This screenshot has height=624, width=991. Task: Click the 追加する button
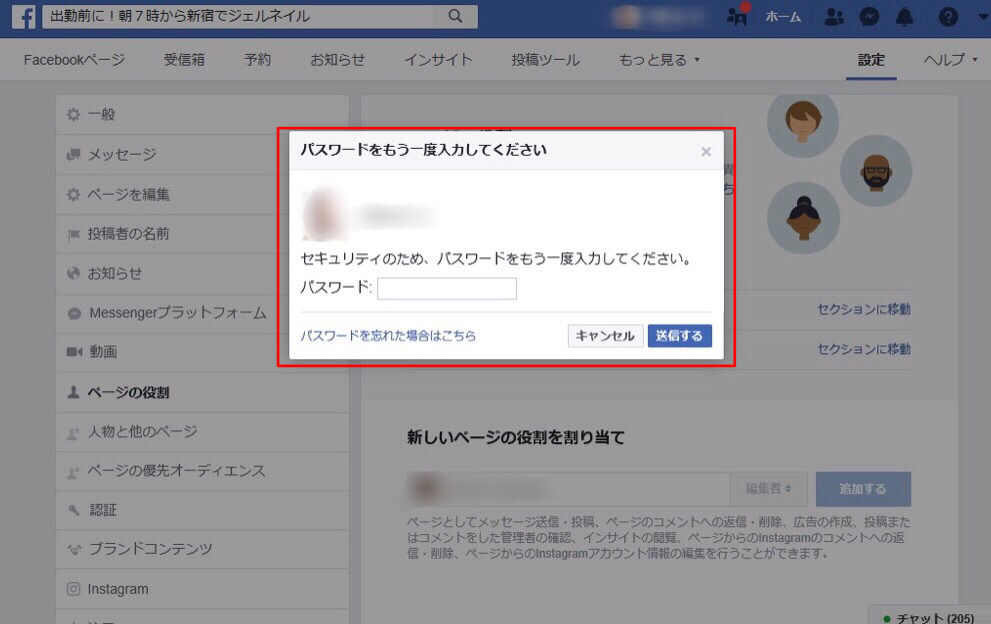[x=863, y=488]
